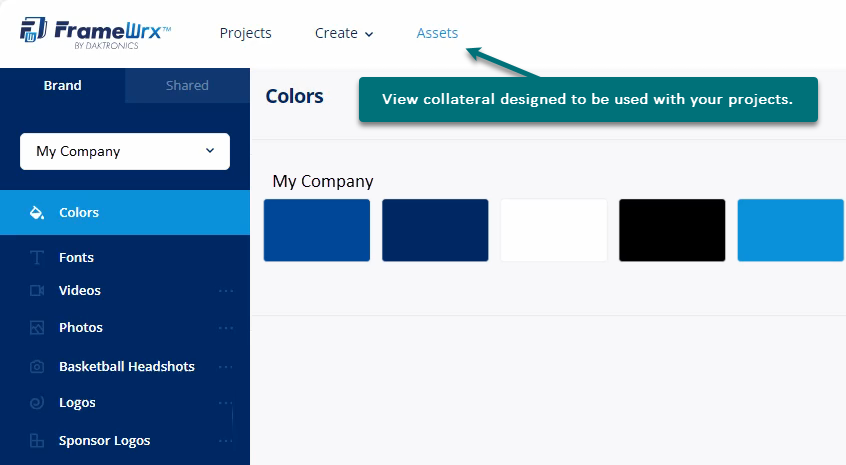Open the Assets page link
The height and width of the screenshot is (465, 846).
point(437,33)
